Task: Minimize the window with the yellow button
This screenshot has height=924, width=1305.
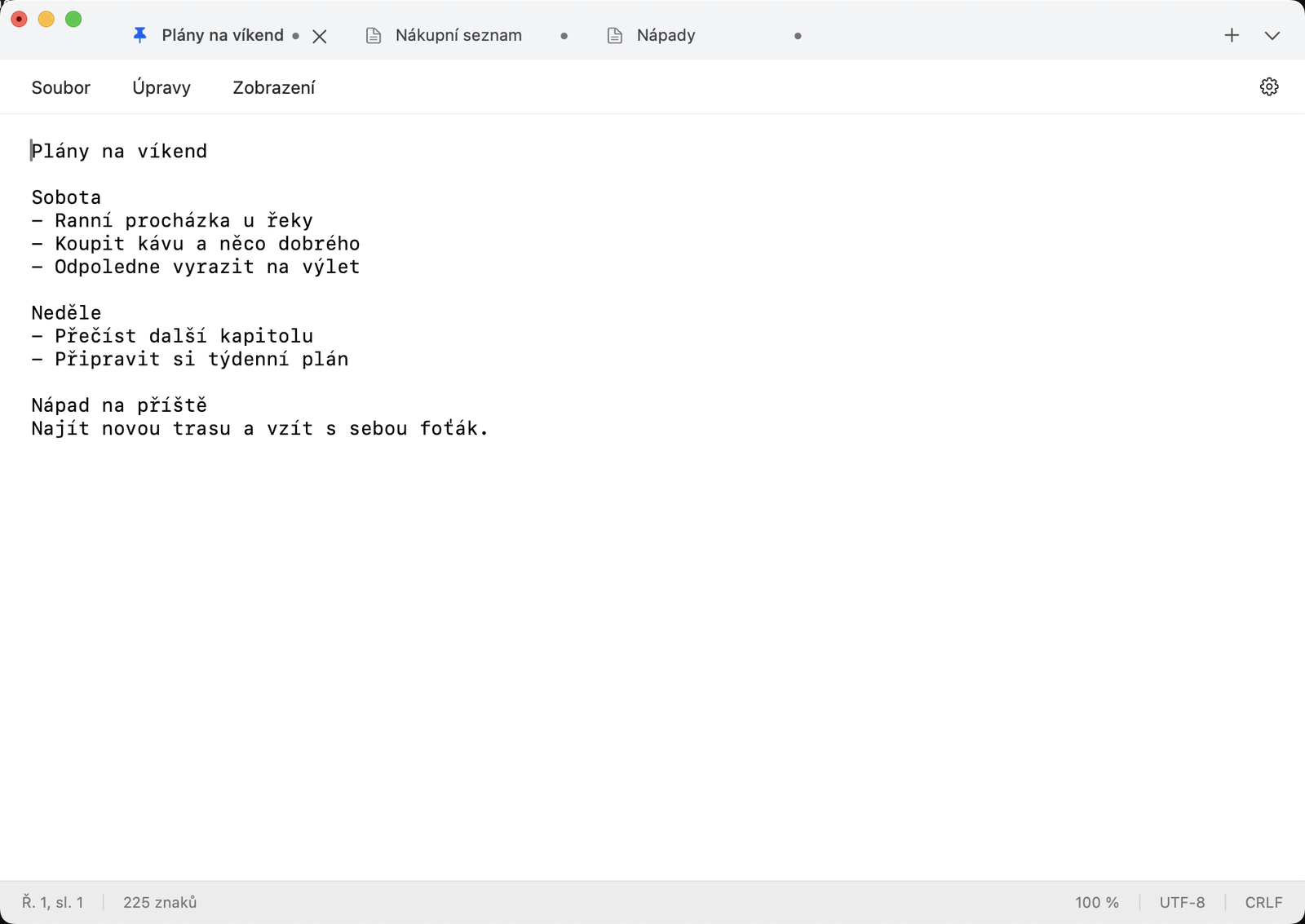Action: 46,19
